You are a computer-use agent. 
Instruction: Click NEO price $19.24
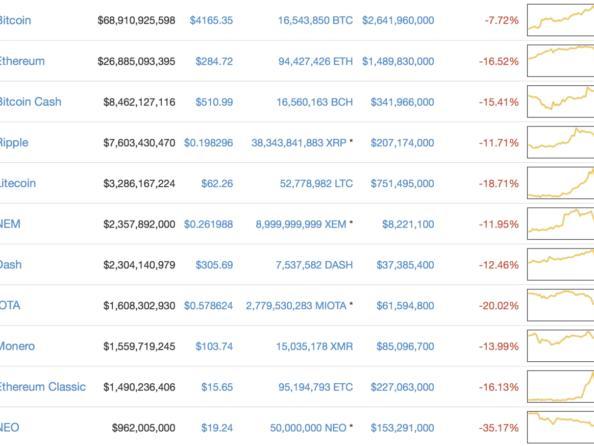click(217, 428)
